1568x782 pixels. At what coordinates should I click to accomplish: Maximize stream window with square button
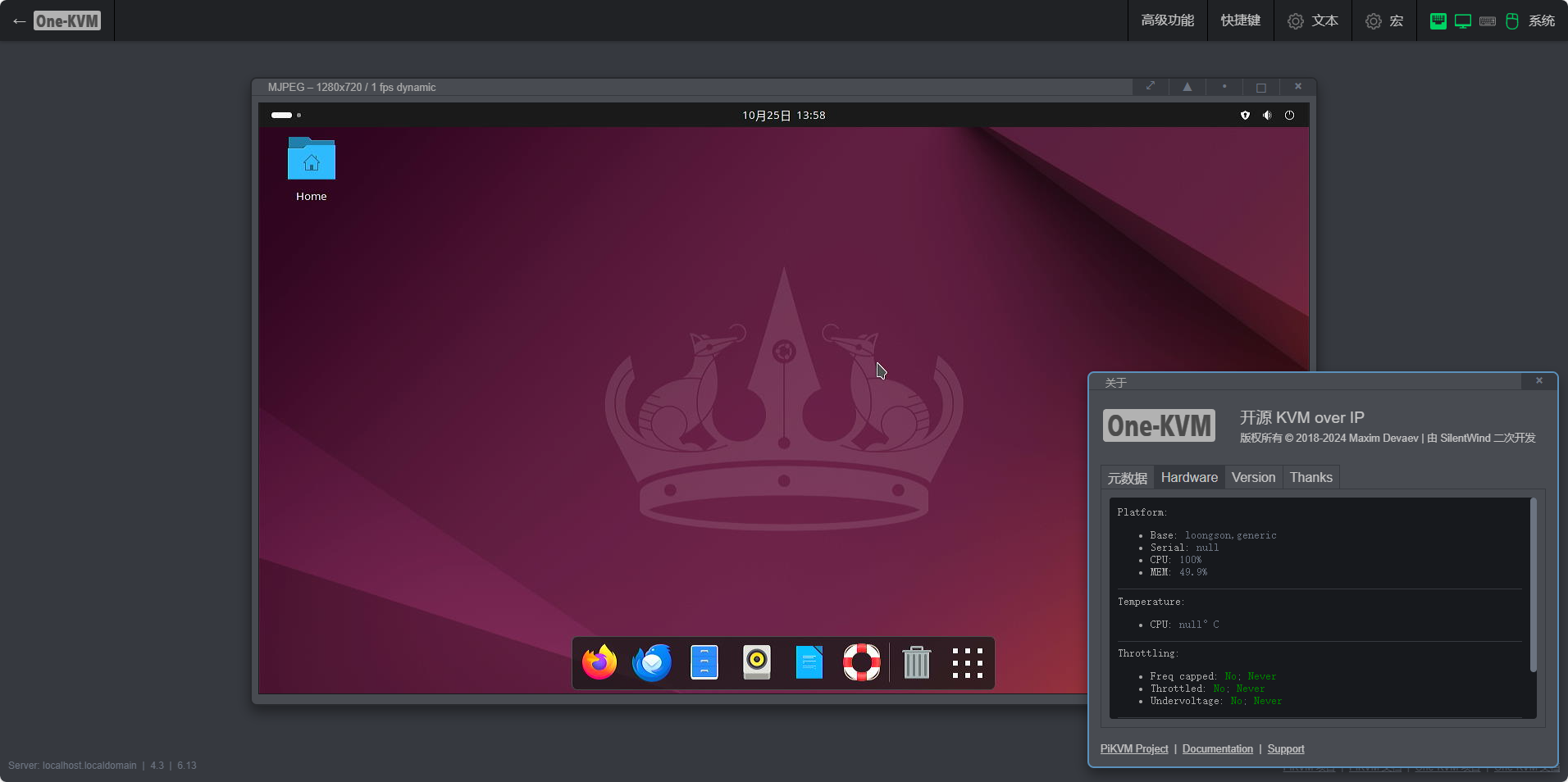point(1261,87)
